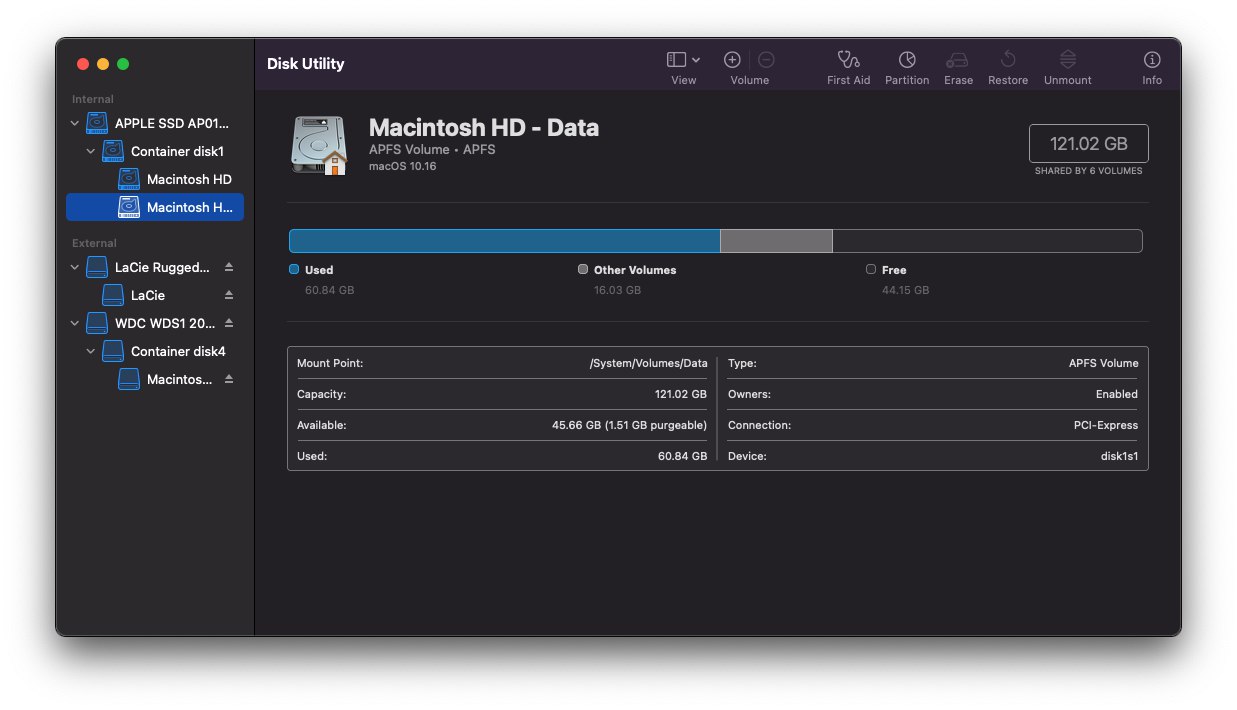The height and width of the screenshot is (710, 1237).
Task: Select the LaCie volume in sidebar
Action: point(155,295)
